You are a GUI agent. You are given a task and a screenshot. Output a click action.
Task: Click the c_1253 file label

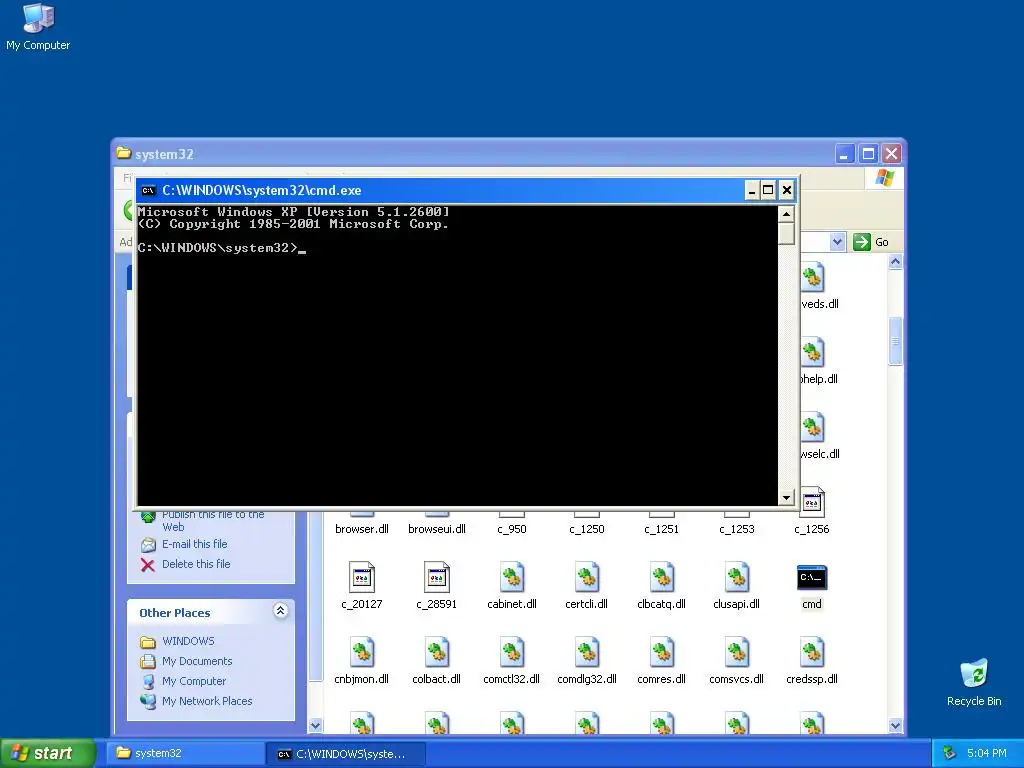(x=737, y=529)
